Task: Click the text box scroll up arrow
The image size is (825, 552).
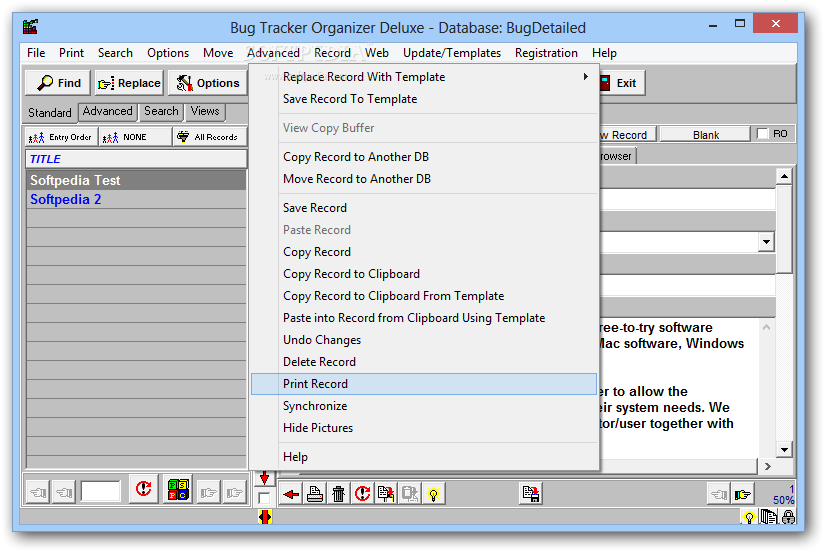Action: [766, 327]
